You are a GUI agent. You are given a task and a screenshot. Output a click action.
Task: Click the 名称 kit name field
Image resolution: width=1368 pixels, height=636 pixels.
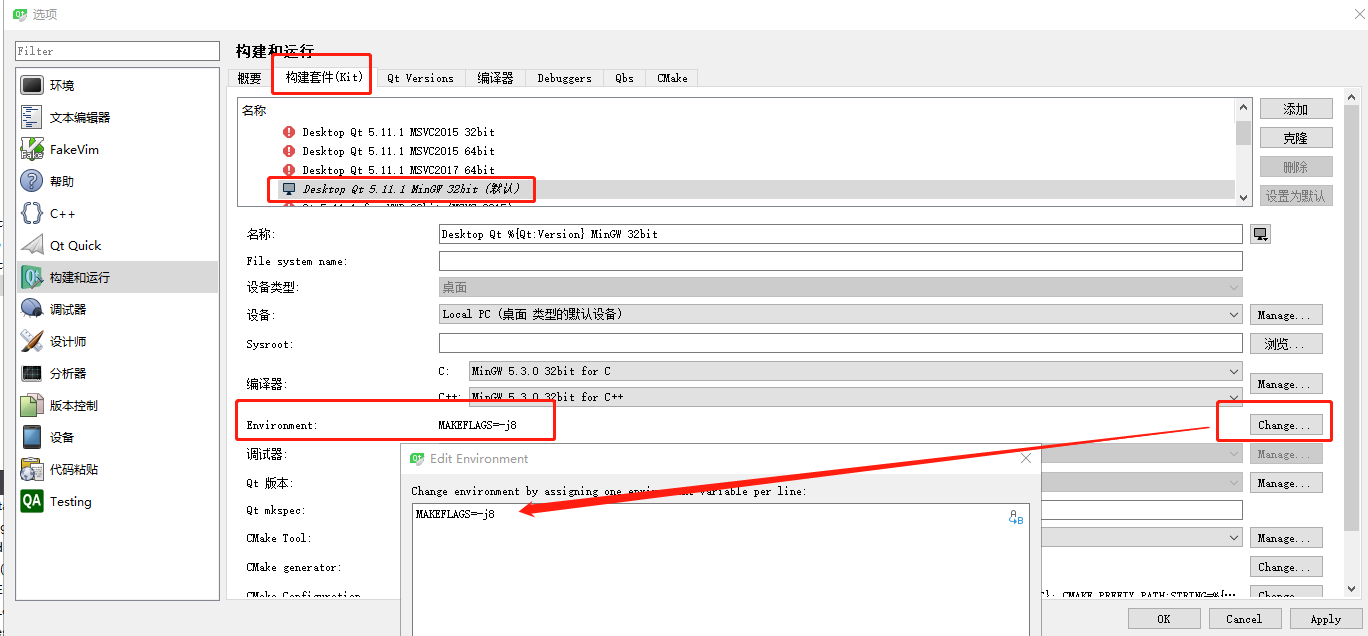pyautogui.click(x=840, y=234)
